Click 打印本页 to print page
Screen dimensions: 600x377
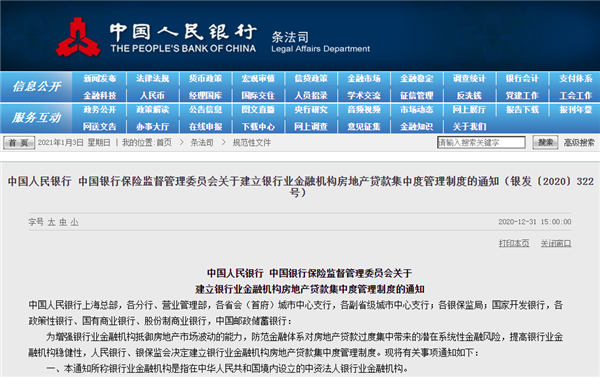coord(514,243)
